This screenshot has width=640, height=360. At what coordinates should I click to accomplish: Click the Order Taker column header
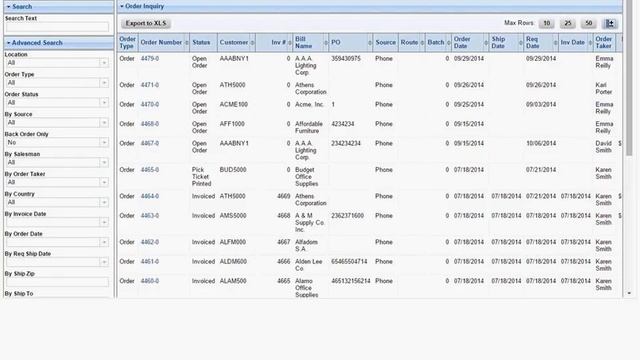click(x=603, y=42)
